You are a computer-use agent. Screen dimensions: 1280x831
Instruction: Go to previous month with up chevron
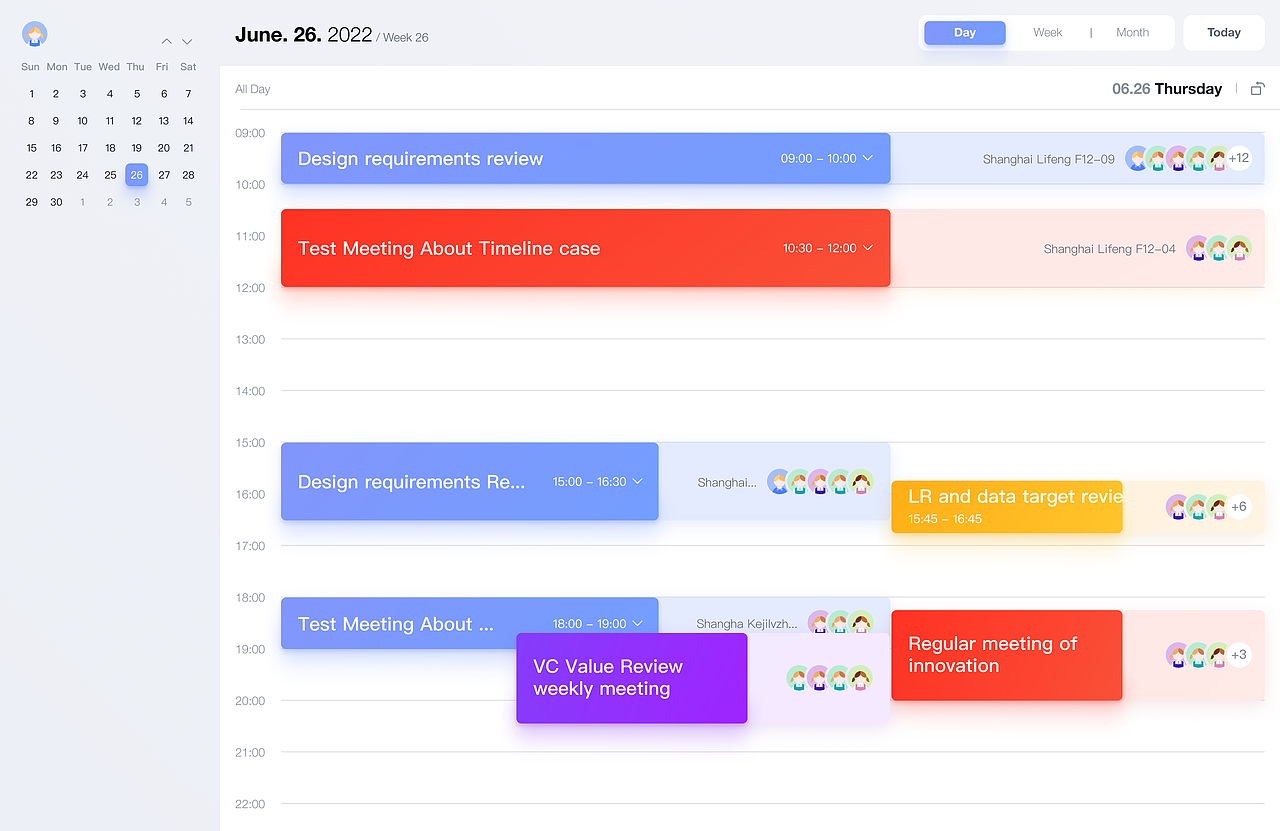pyautogui.click(x=166, y=42)
